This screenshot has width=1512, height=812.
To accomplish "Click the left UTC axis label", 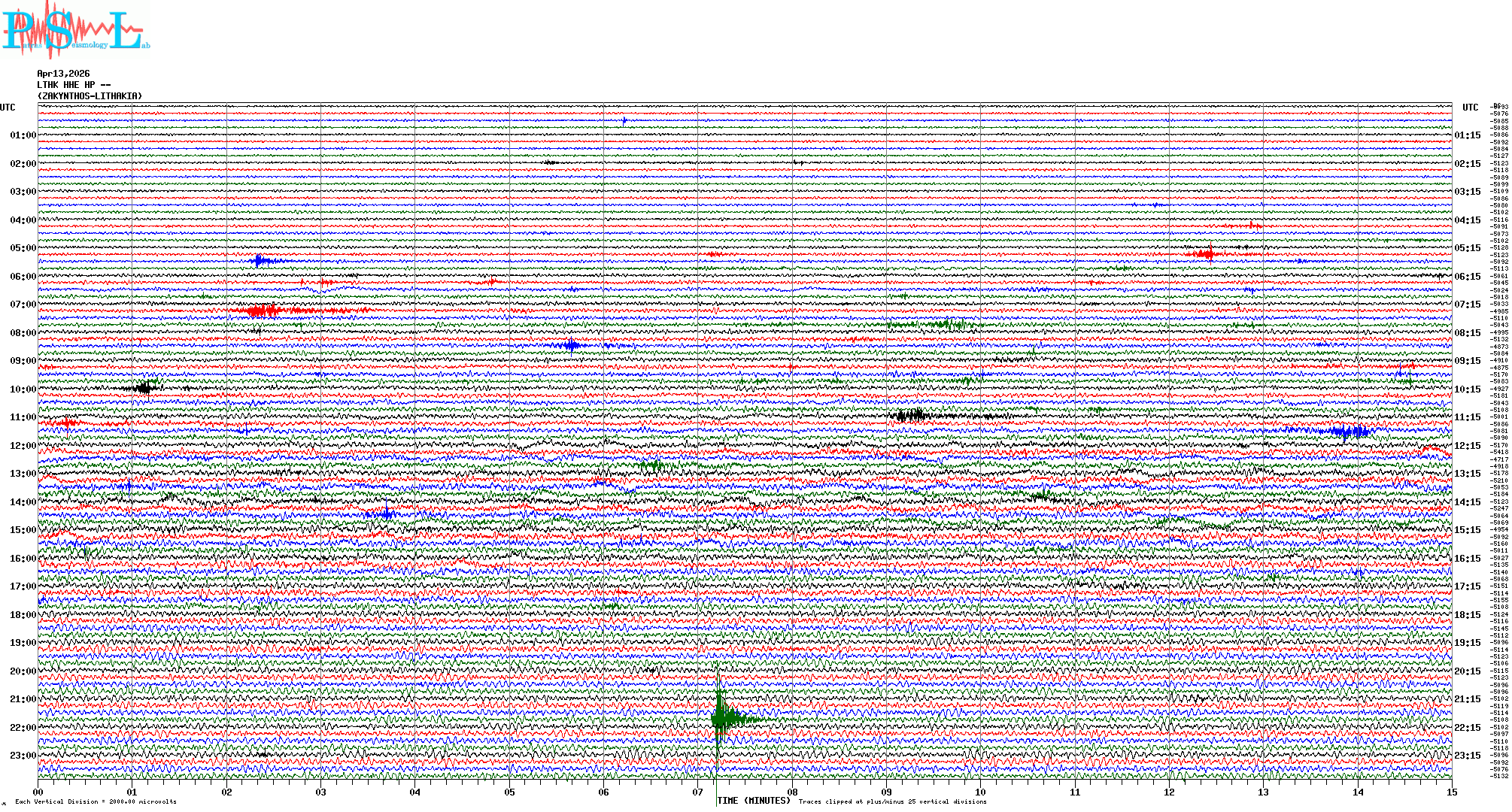I will [8, 108].
